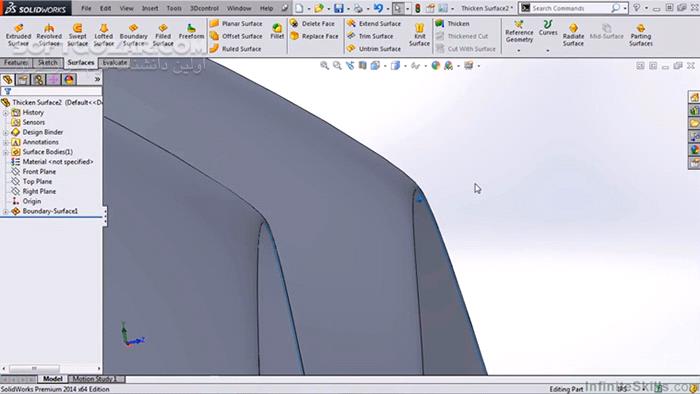Click the Zoom to Fit icon

pos(324,66)
